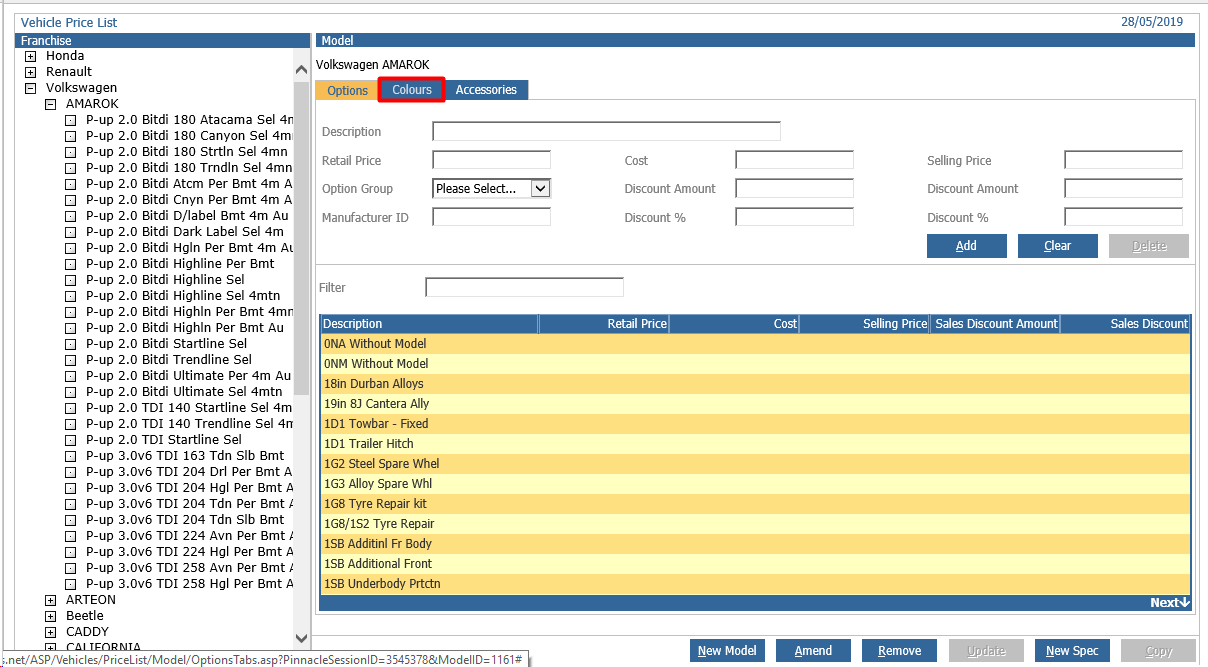Click the Clear button

(x=1057, y=246)
